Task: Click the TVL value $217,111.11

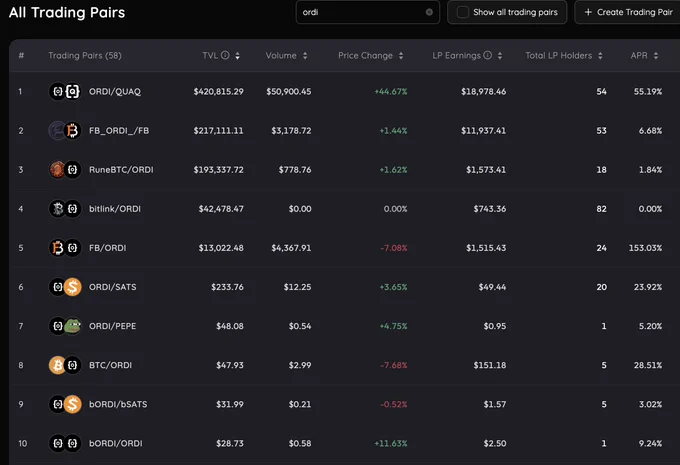Action: coord(219,131)
